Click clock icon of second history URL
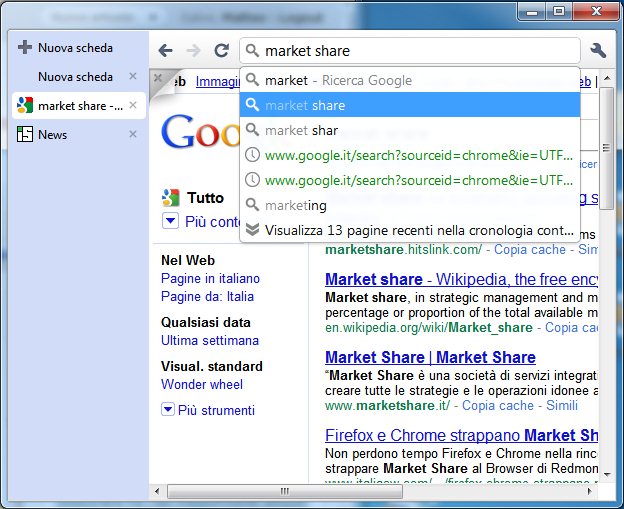 pyautogui.click(x=252, y=180)
